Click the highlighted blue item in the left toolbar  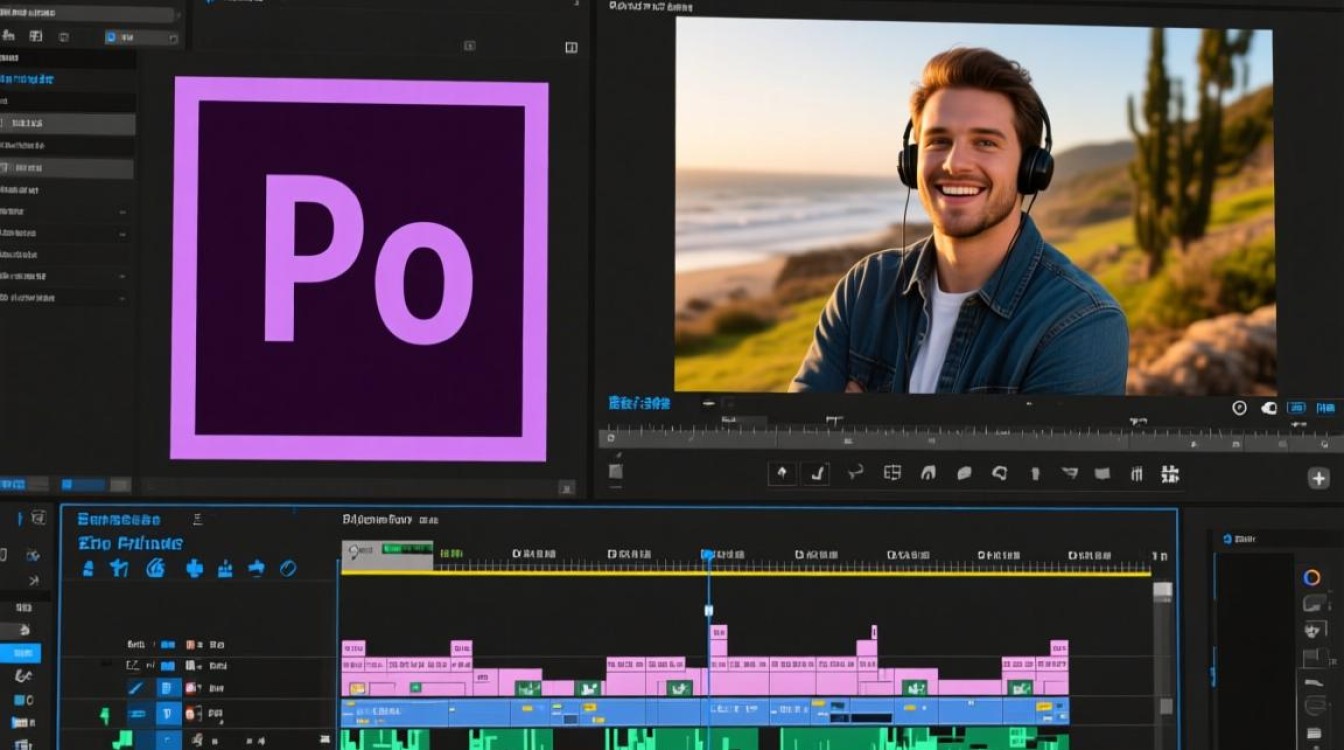click(x=21, y=653)
